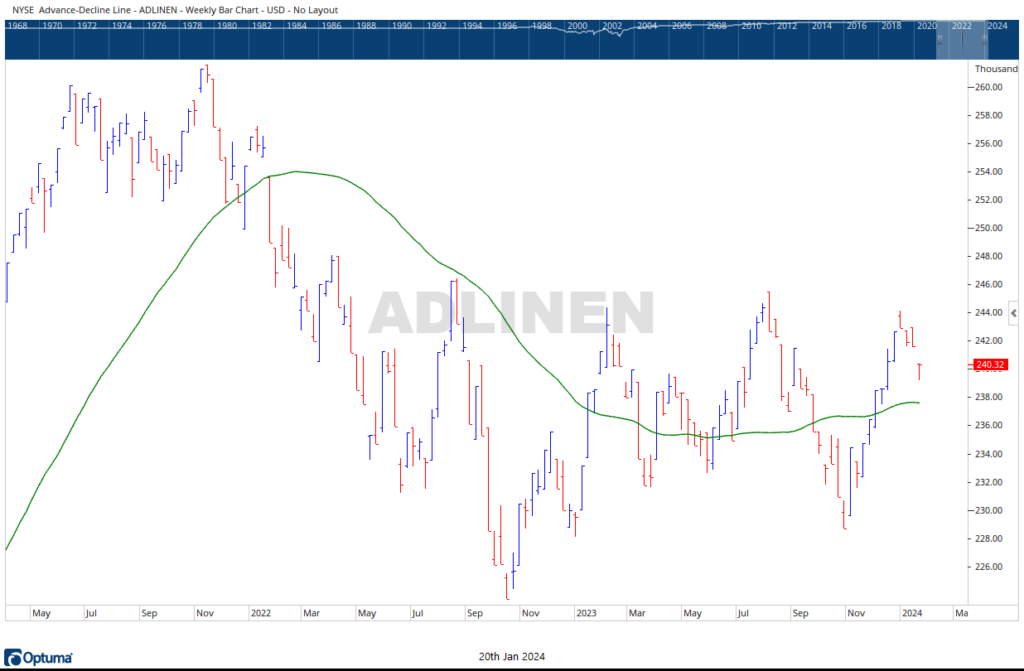This screenshot has width=1024, height=671.
Task: Click the 20th Jan 2024 date text
Action: pyautogui.click(x=511, y=658)
